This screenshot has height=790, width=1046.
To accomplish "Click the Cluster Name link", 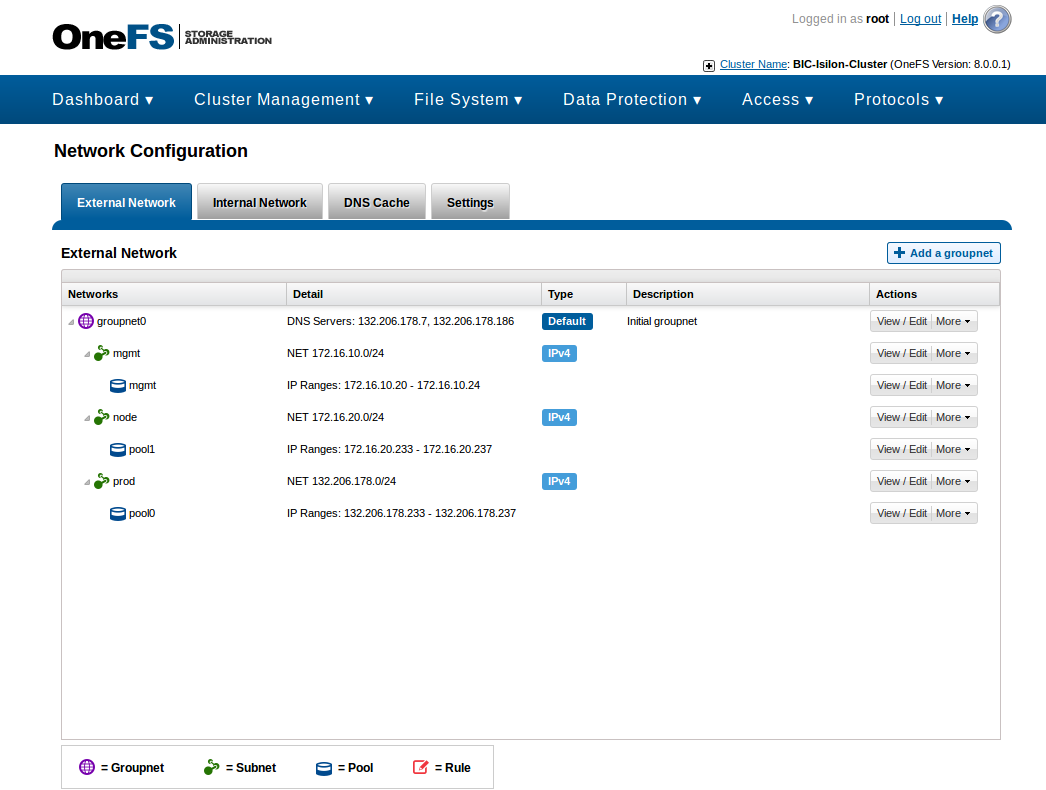I will (753, 64).
